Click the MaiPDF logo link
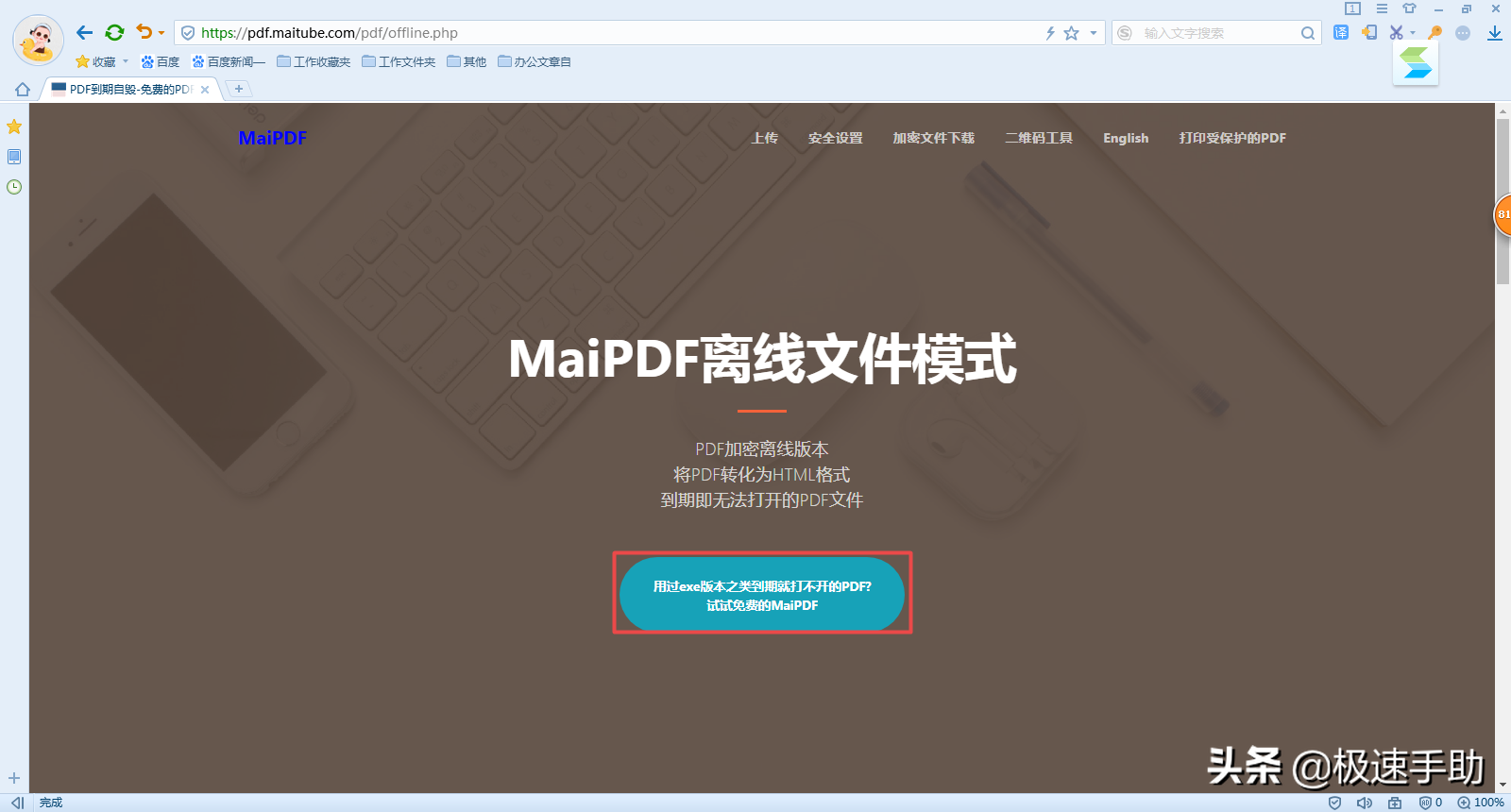Viewport: 1511px width, 812px height. pyautogui.click(x=273, y=138)
